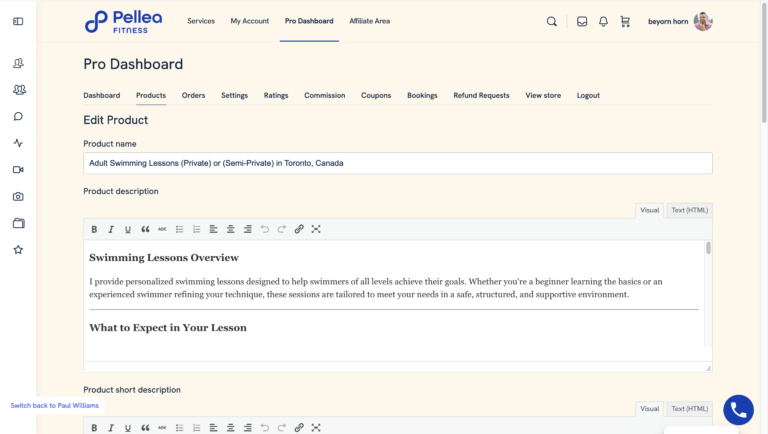The width and height of the screenshot is (768, 434).
Task: Open the photo camera sidebar icon
Action: (x=18, y=196)
